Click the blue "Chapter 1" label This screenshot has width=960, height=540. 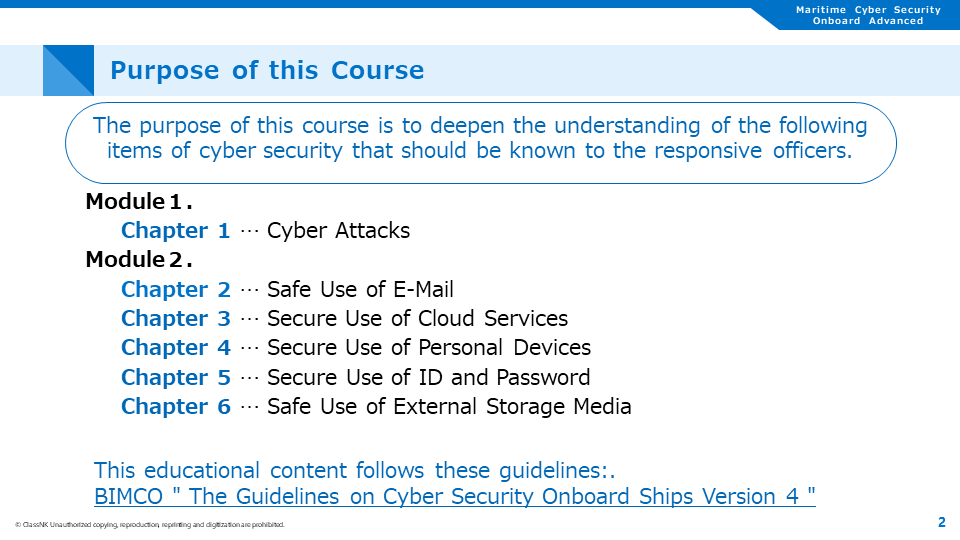coord(175,231)
